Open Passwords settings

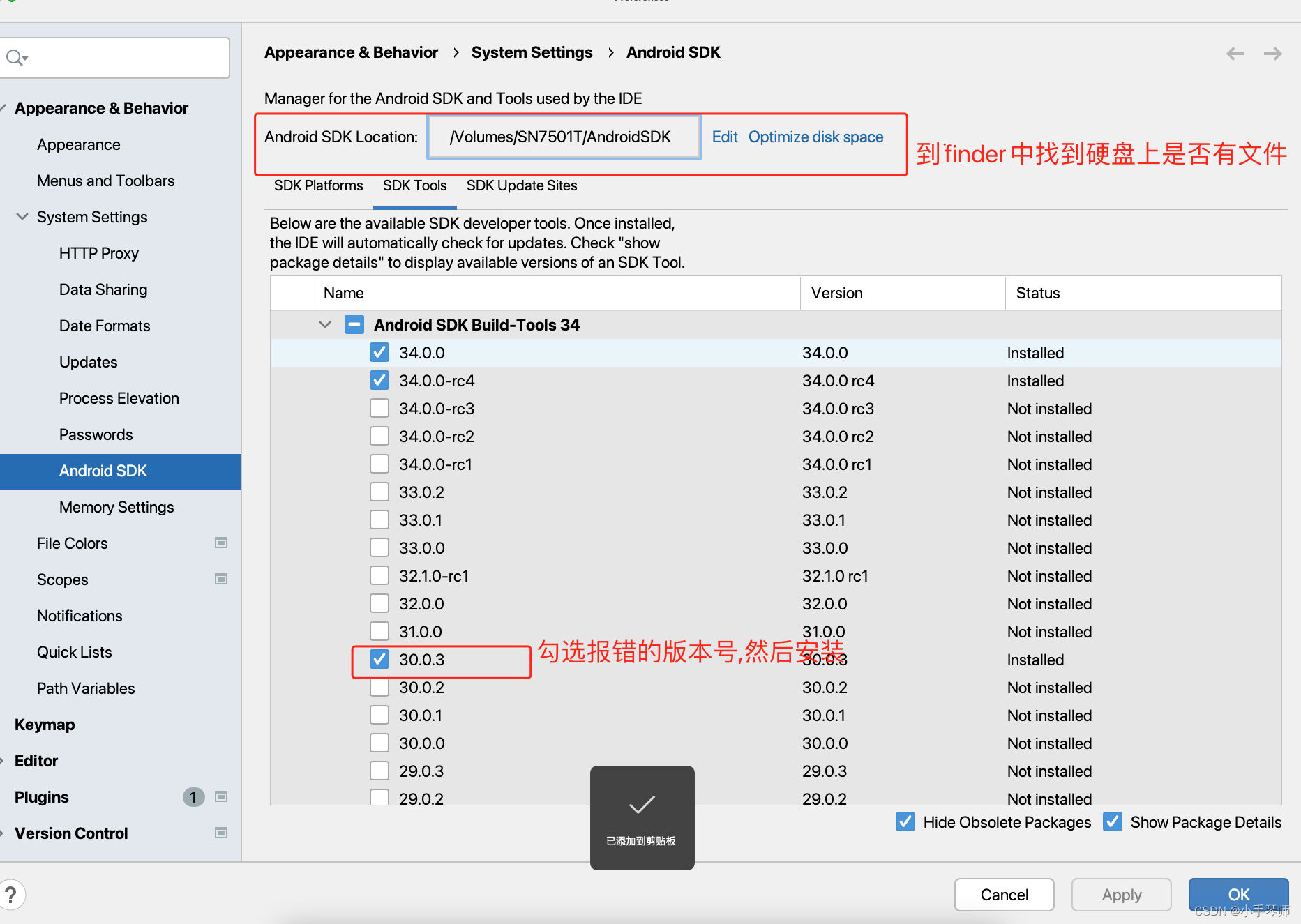pyautogui.click(x=96, y=434)
